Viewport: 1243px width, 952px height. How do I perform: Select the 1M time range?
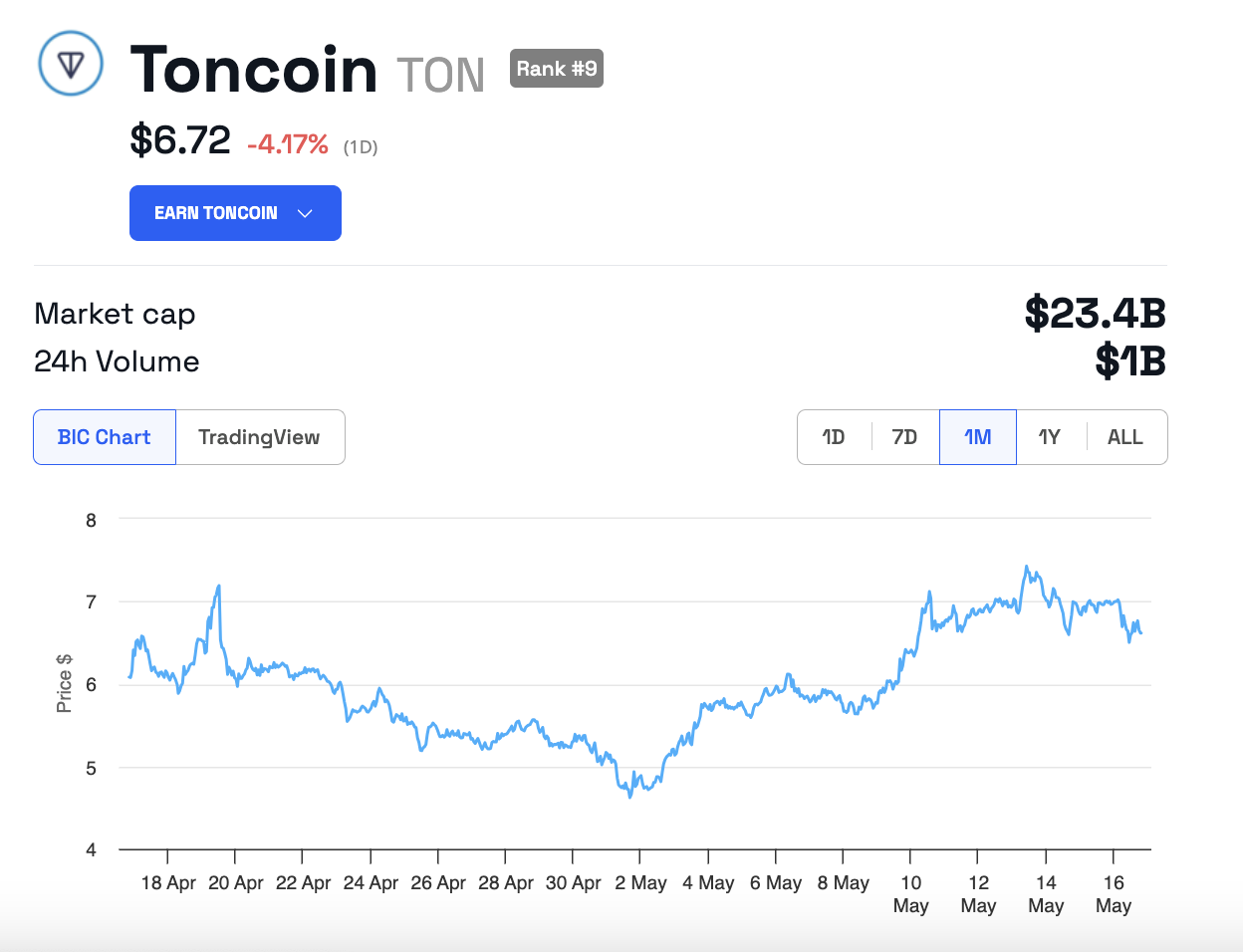coord(977,437)
